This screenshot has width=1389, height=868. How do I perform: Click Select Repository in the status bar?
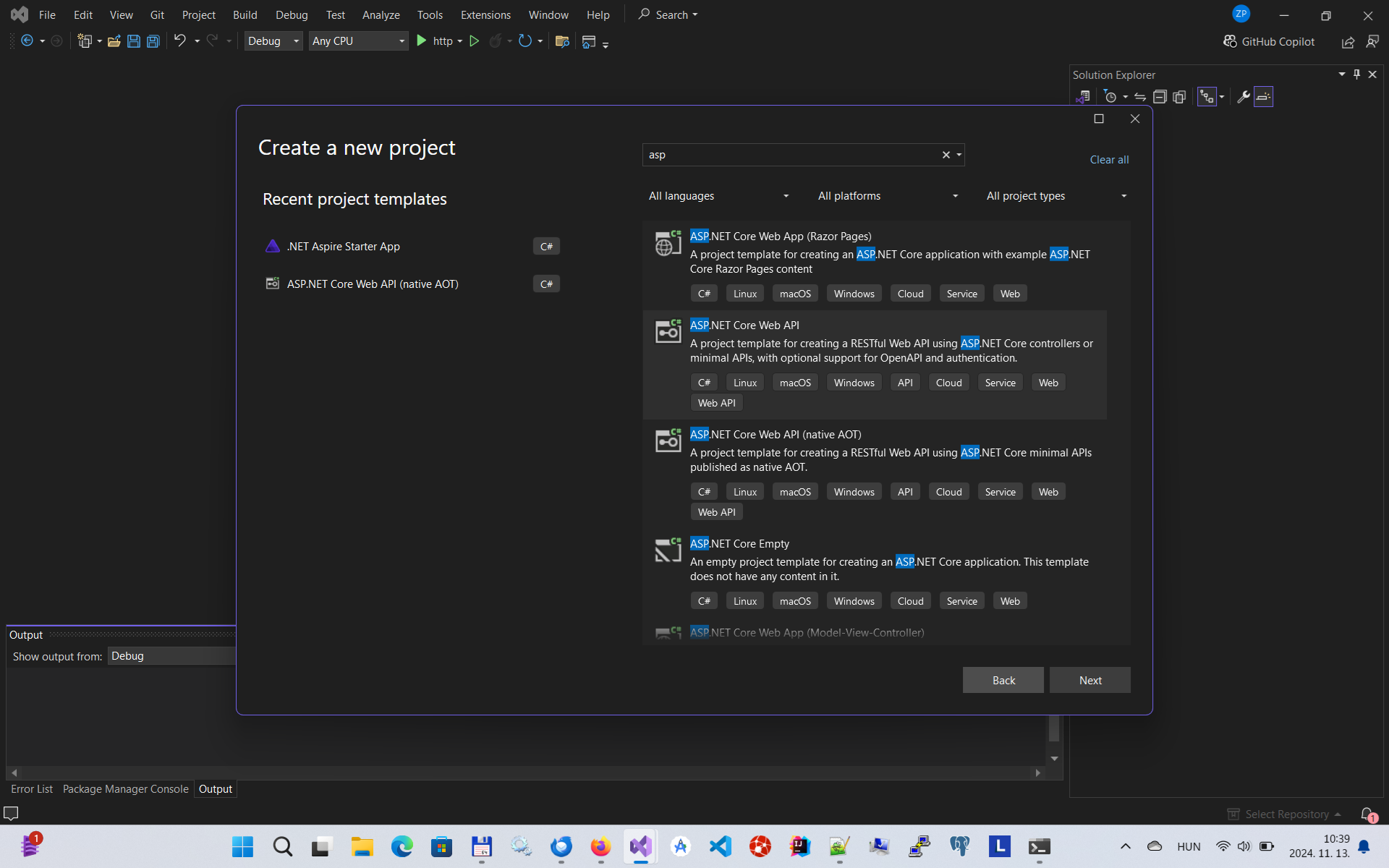pyautogui.click(x=1286, y=814)
